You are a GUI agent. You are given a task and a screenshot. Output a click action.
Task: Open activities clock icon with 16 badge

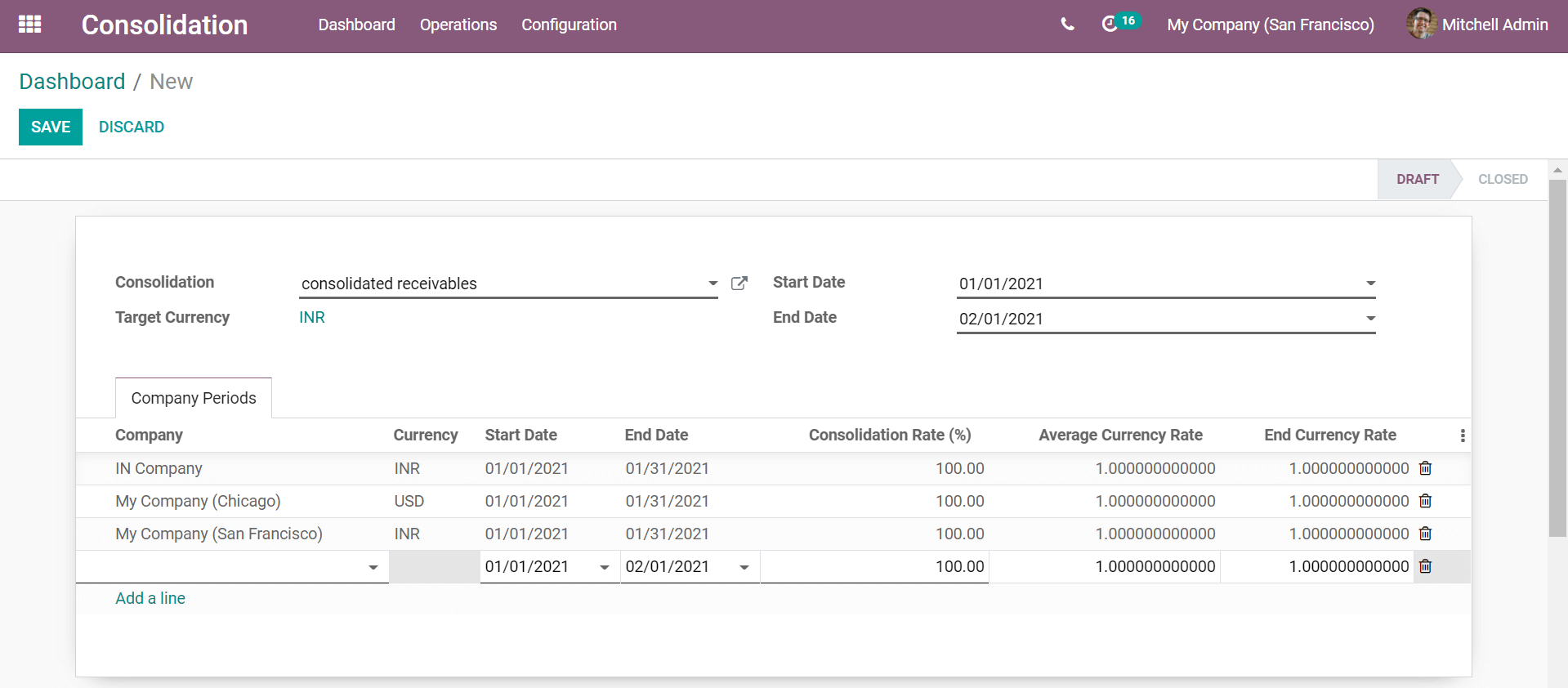[x=1119, y=23]
